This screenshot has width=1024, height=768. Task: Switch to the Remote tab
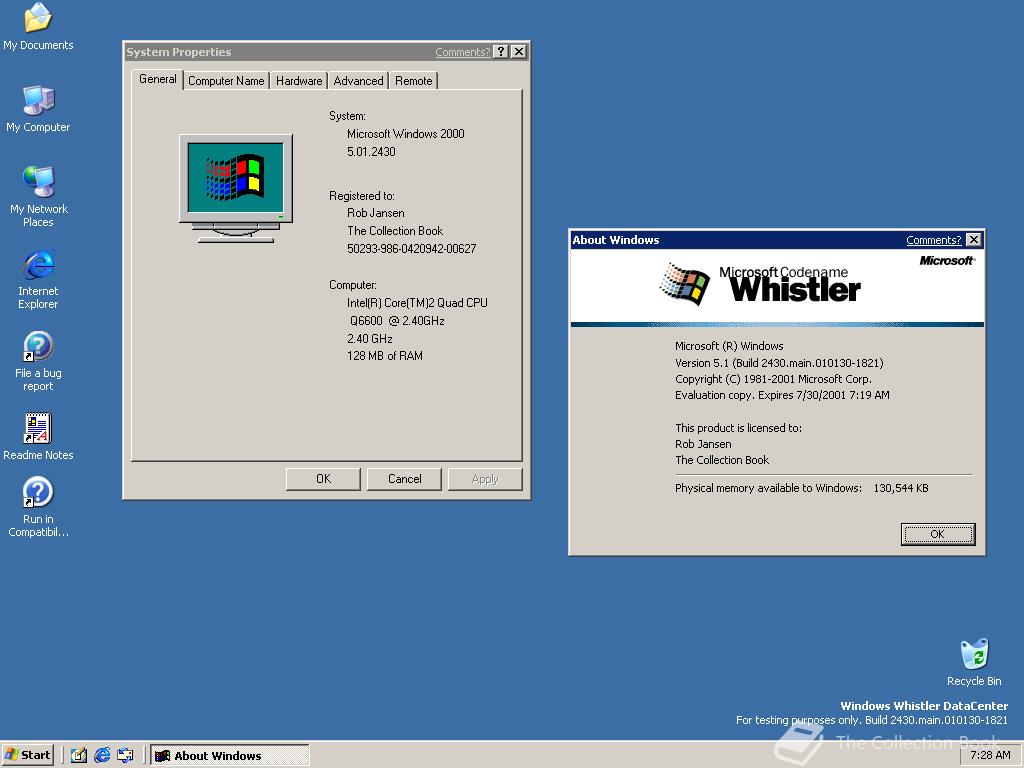tap(413, 81)
